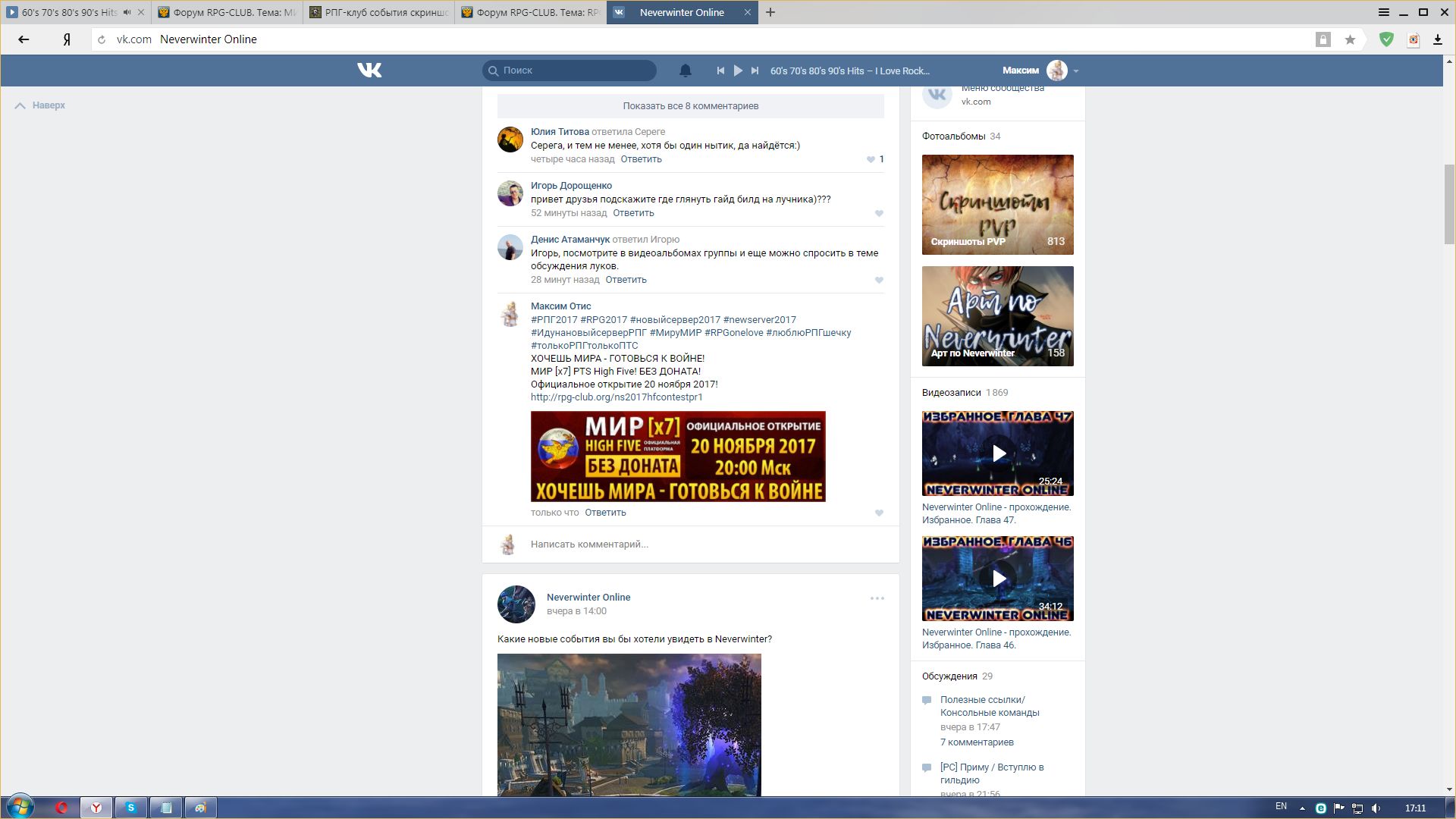
Task: Go to previous track in header
Action: [720, 71]
